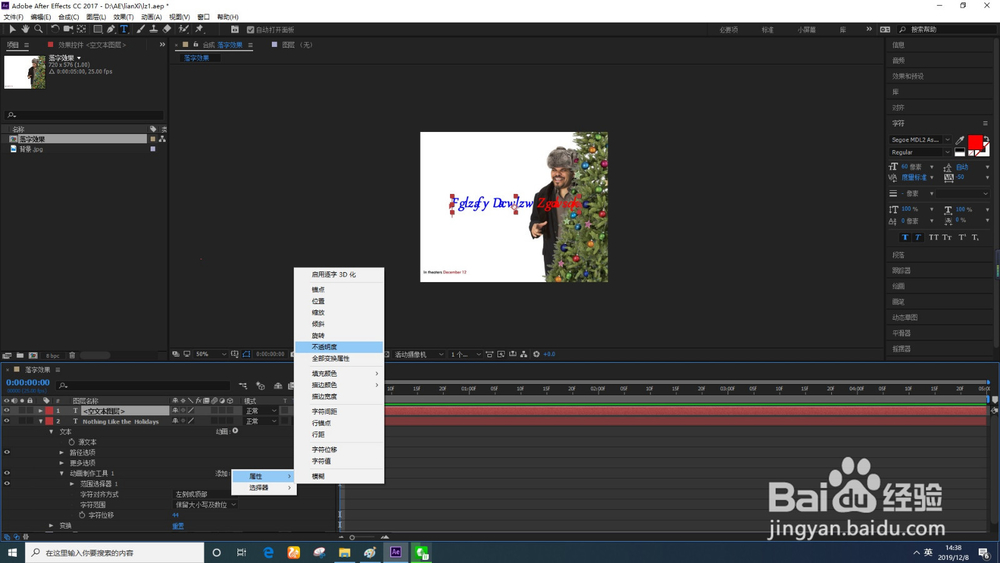Viewport: 1000px width, 563px height.
Task: Click the 重置 link beside 变换
Action: 178,526
